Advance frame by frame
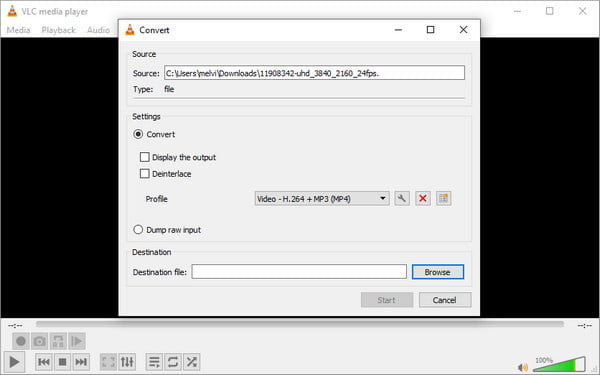Image resolution: width=600 pixels, height=375 pixels. 77,341
